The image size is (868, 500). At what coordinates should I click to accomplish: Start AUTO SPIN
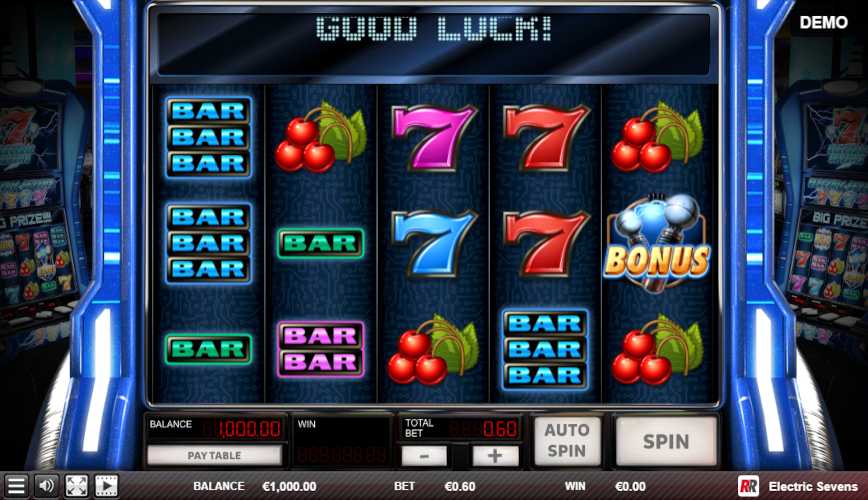click(x=567, y=441)
